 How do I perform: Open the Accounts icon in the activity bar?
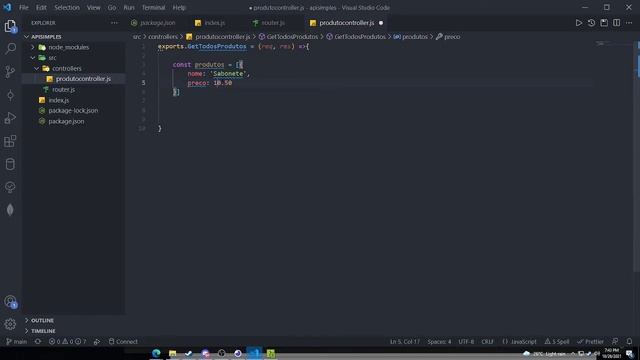(x=10, y=302)
